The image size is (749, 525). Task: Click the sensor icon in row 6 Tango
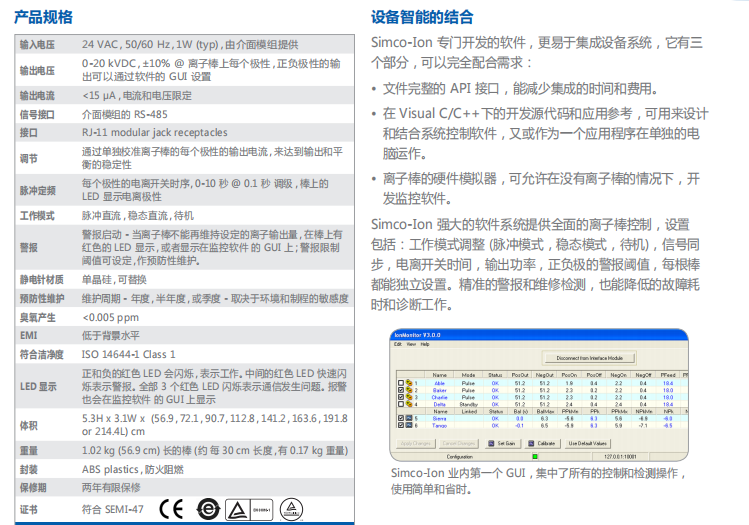(x=409, y=425)
